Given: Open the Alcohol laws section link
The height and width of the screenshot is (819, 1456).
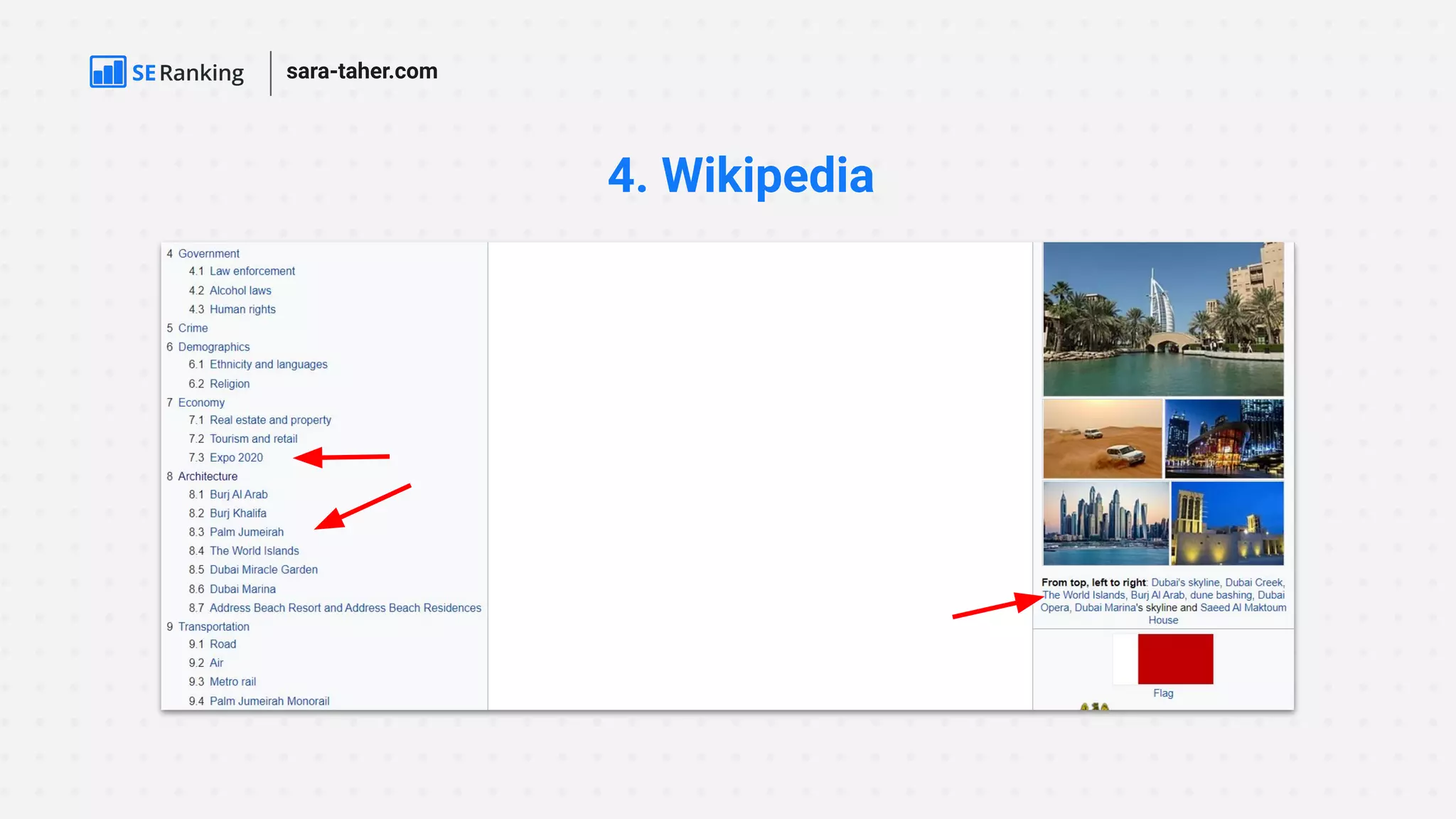Looking at the screenshot, I should pos(240,290).
